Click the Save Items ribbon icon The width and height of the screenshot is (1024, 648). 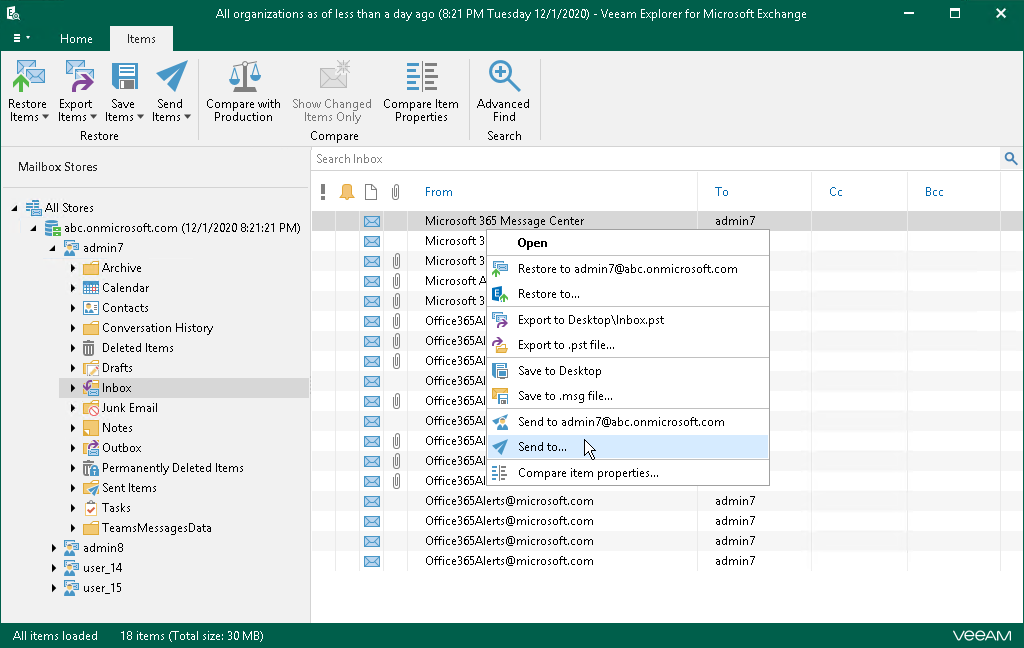coord(123,78)
